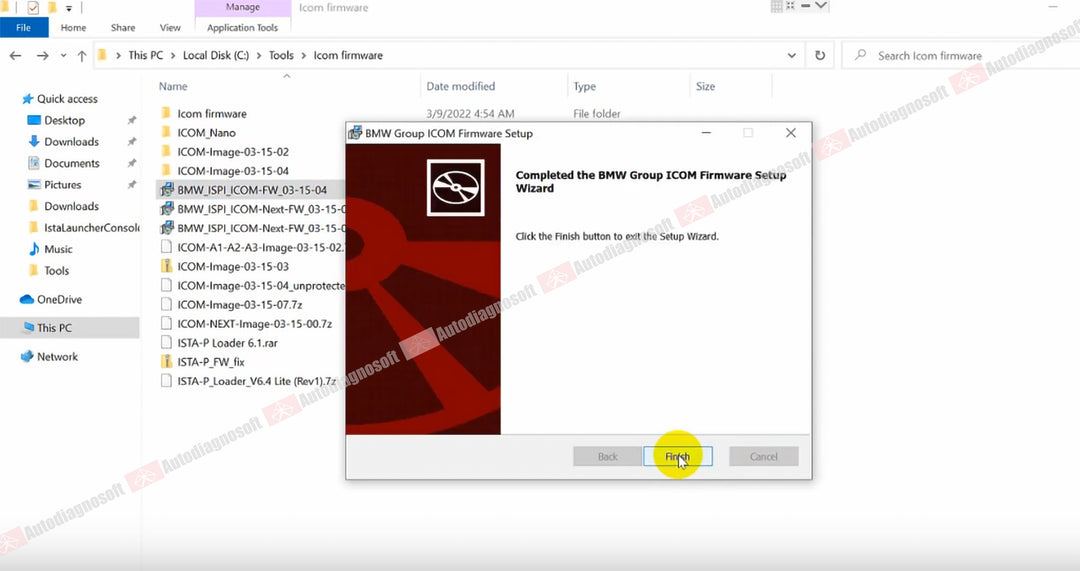The height and width of the screenshot is (571, 1080).
Task: Select the ISTA-P Loader 6.1.rar file
Action: click(227, 343)
